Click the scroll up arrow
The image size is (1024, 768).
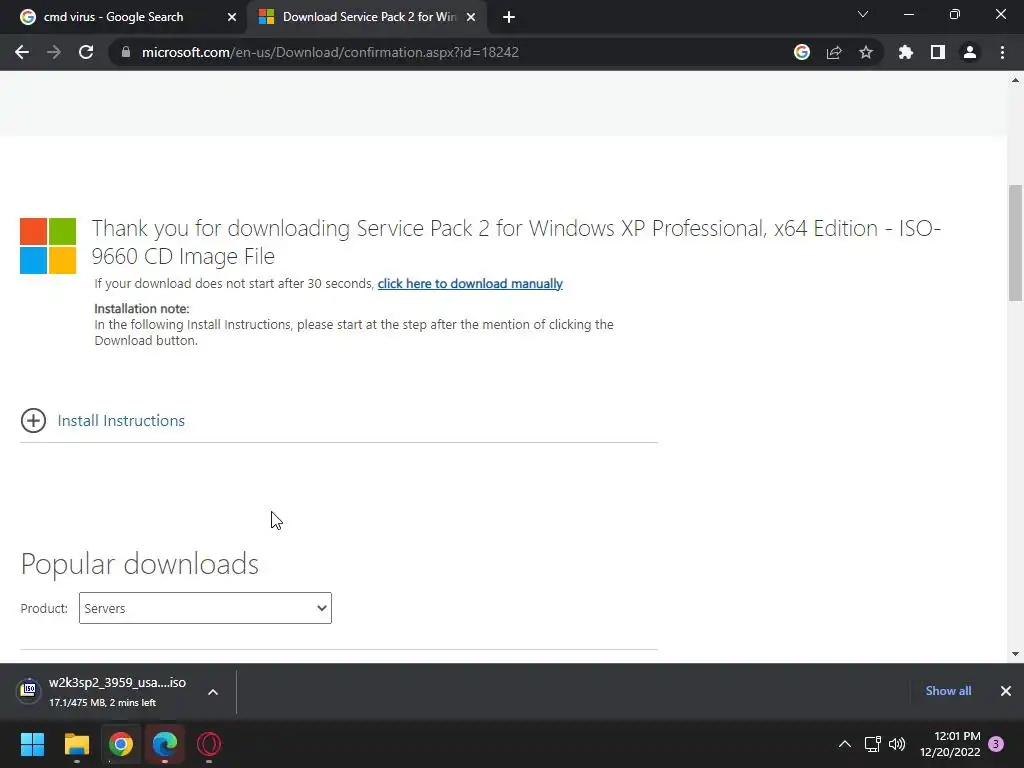point(1015,80)
